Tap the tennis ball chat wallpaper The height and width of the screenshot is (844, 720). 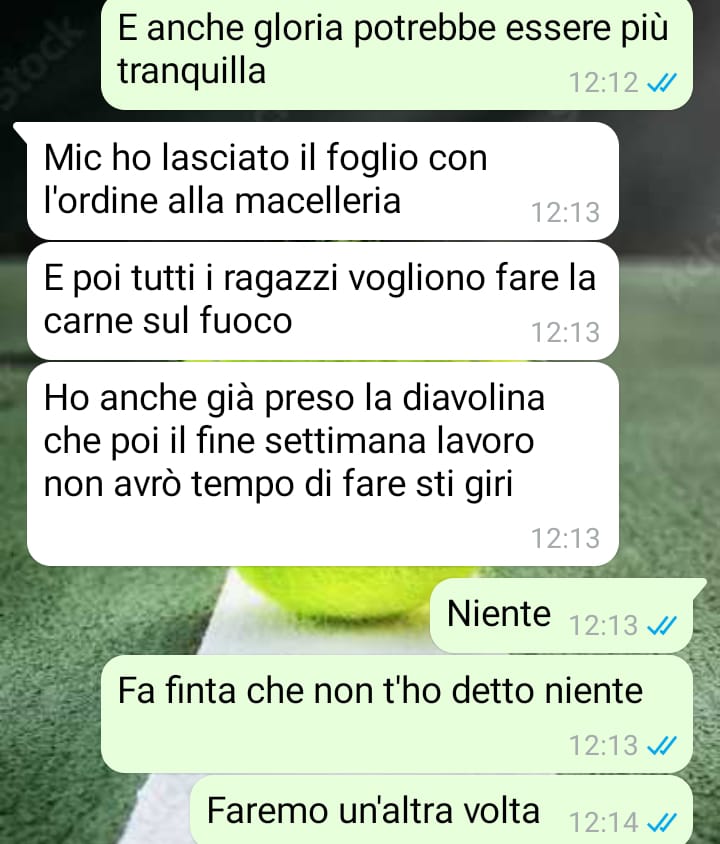coord(355,592)
